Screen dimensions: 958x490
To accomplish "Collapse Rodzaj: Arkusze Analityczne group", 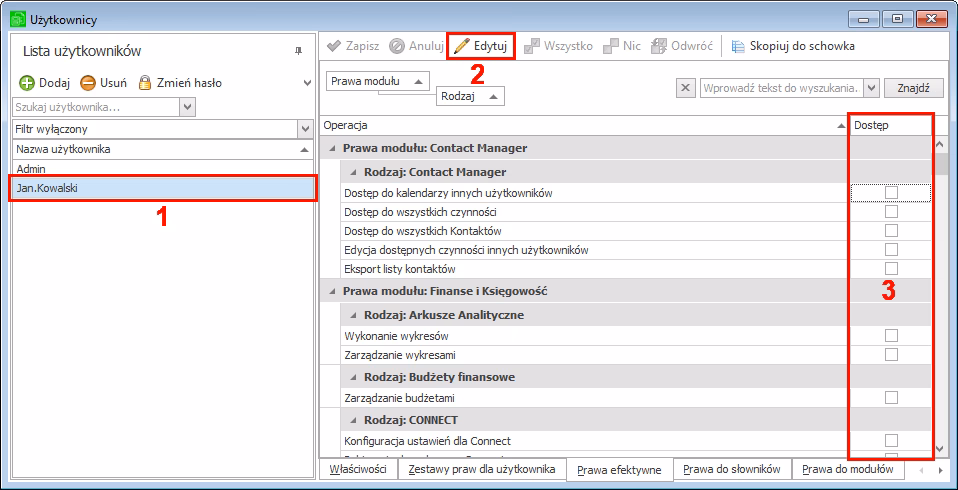I will 352,315.
